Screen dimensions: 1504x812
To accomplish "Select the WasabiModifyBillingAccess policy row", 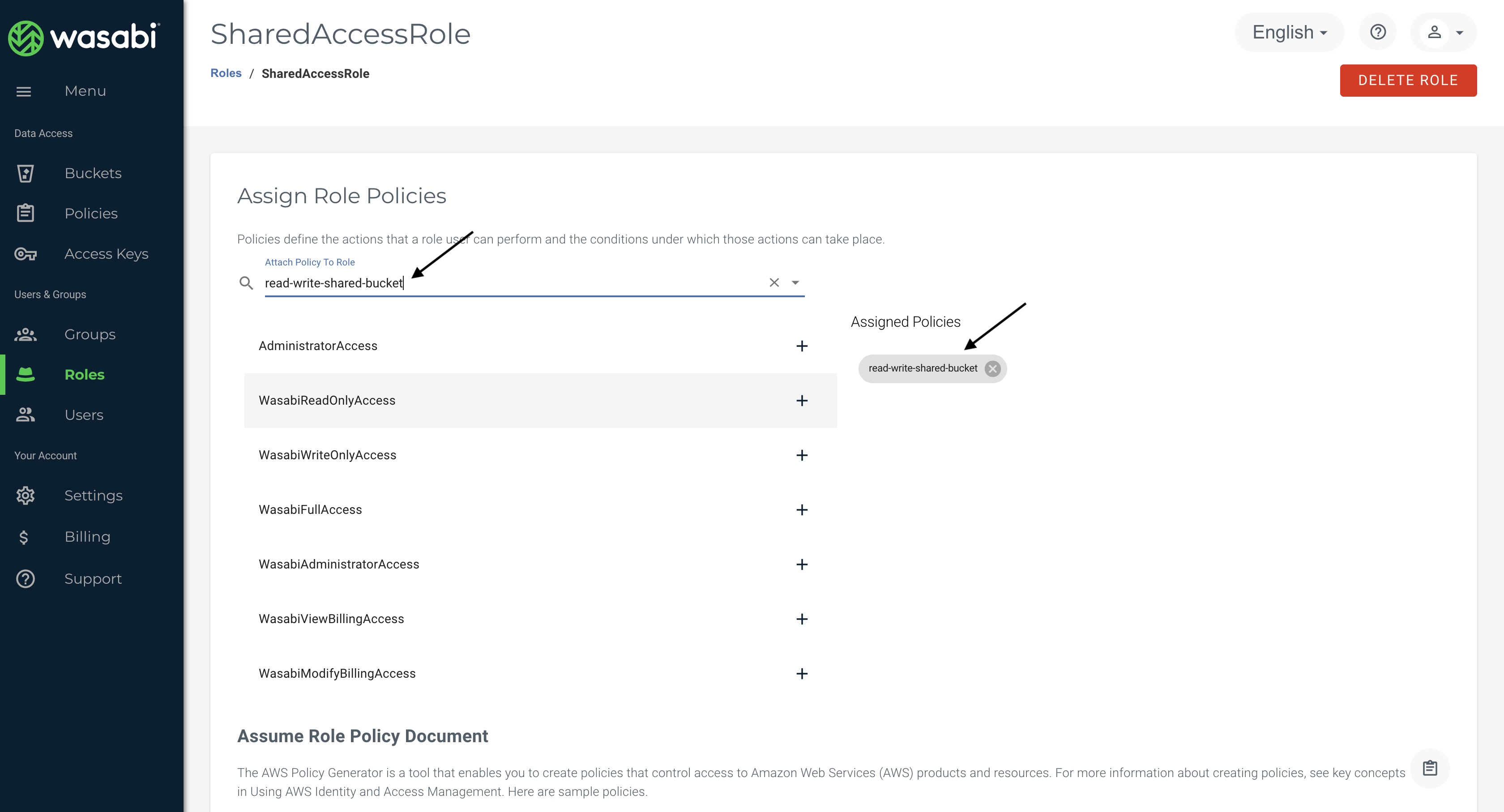I will 540,674.
